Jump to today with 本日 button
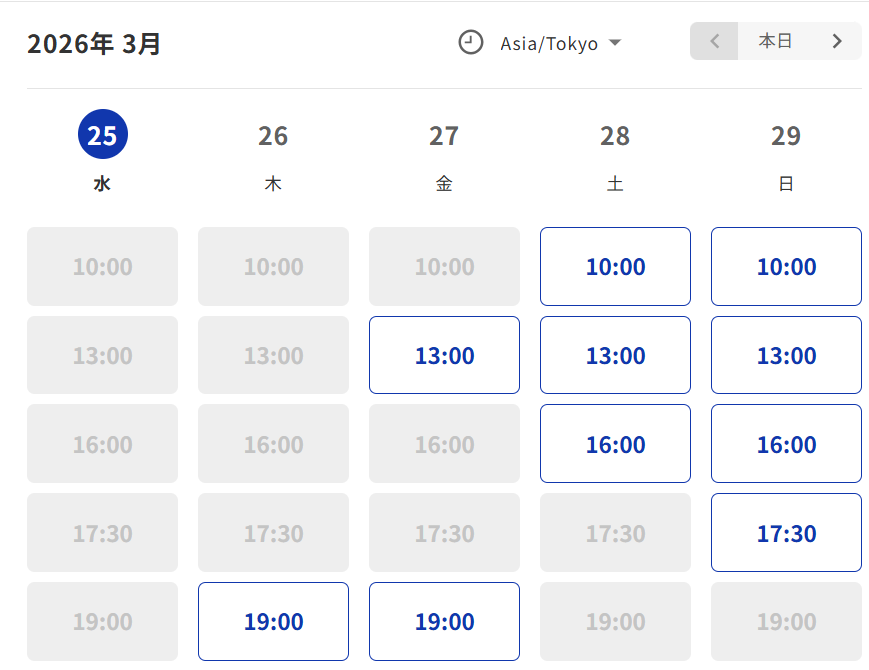 (775, 41)
